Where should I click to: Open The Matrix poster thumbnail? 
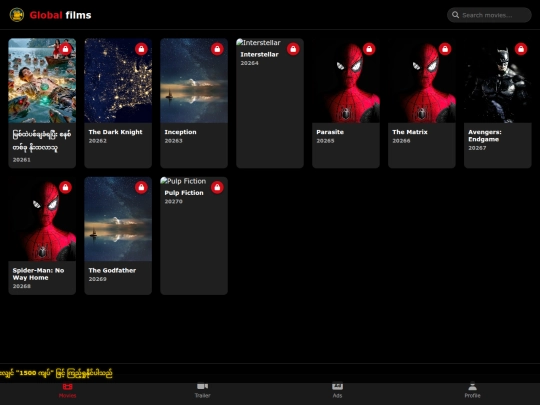[422, 81]
